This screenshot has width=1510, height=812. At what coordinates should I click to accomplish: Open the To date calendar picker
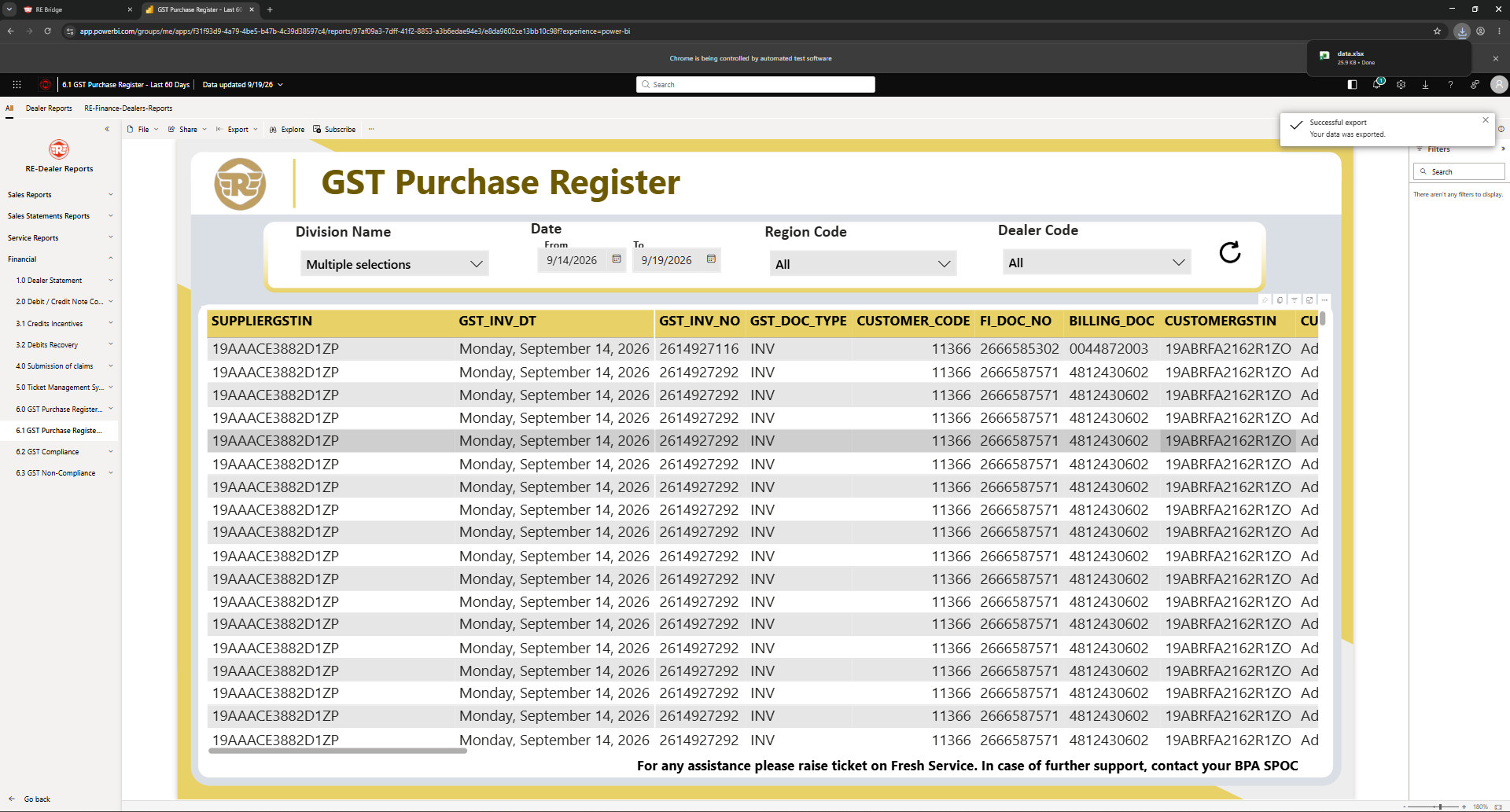click(x=711, y=259)
